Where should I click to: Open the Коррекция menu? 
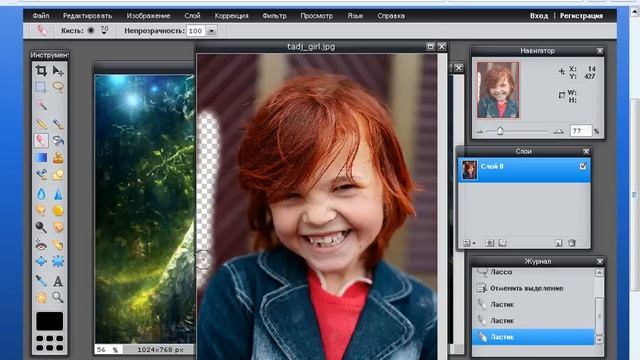coord(231,16)
